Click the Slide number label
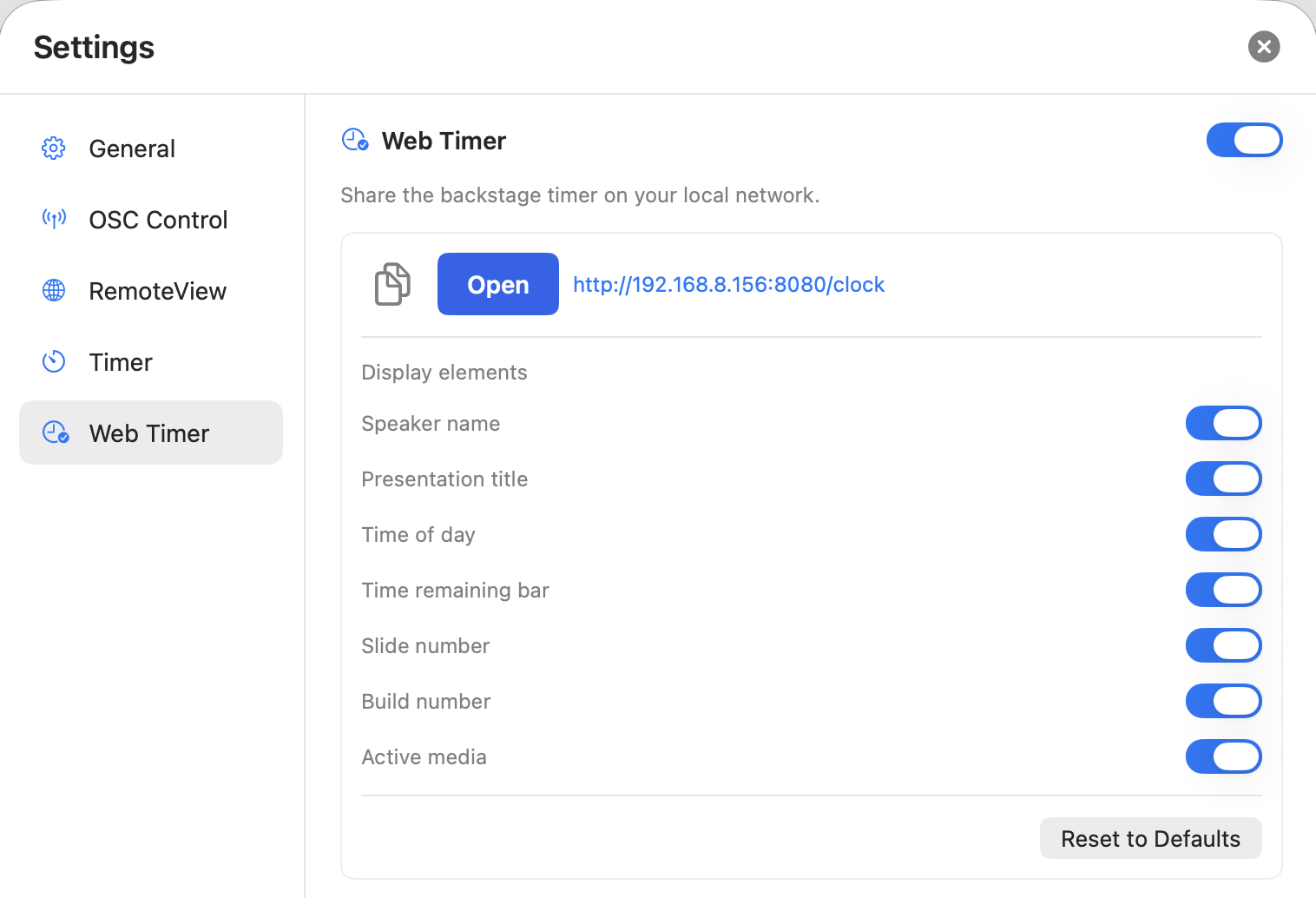Image resolution: width=1316 pixels, height=898 pixels. pyautogui.click(x=425, y=645)
